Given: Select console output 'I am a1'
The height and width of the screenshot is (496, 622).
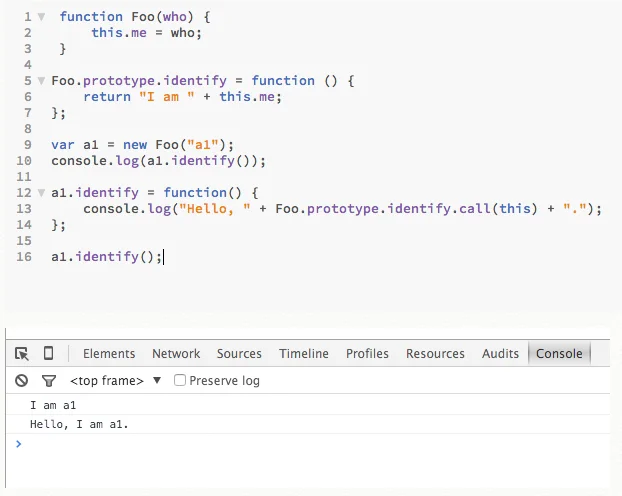Looking at the screenshot, I should [x=53, y=405].
